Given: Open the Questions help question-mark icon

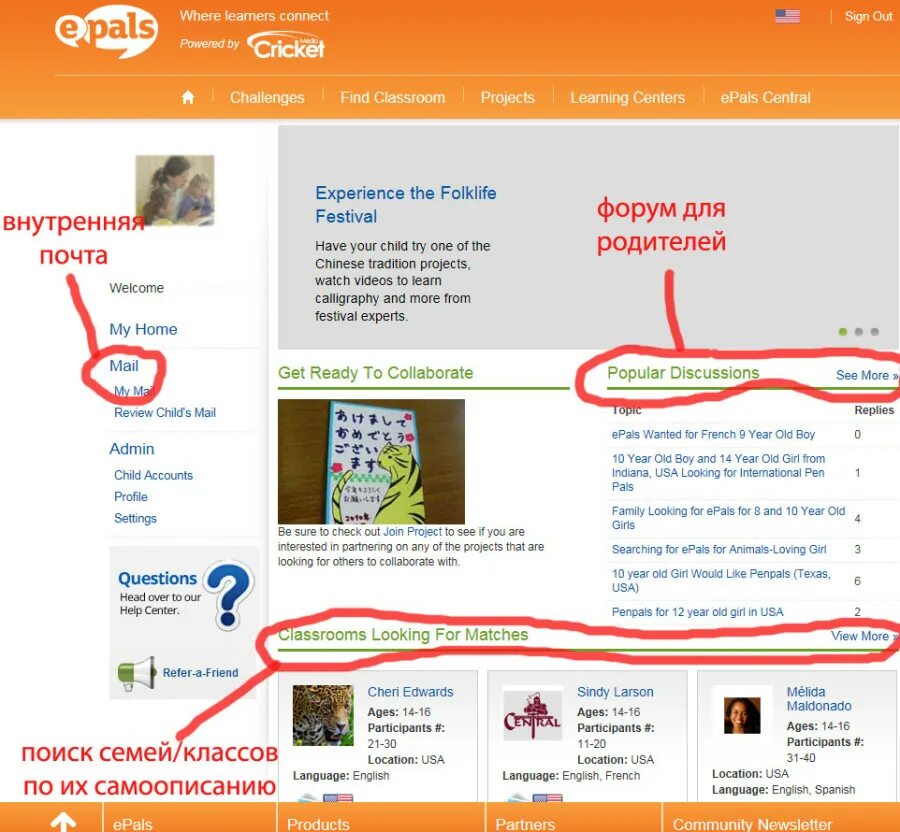Looking at the screenshot, I should (x=228, y=594).
